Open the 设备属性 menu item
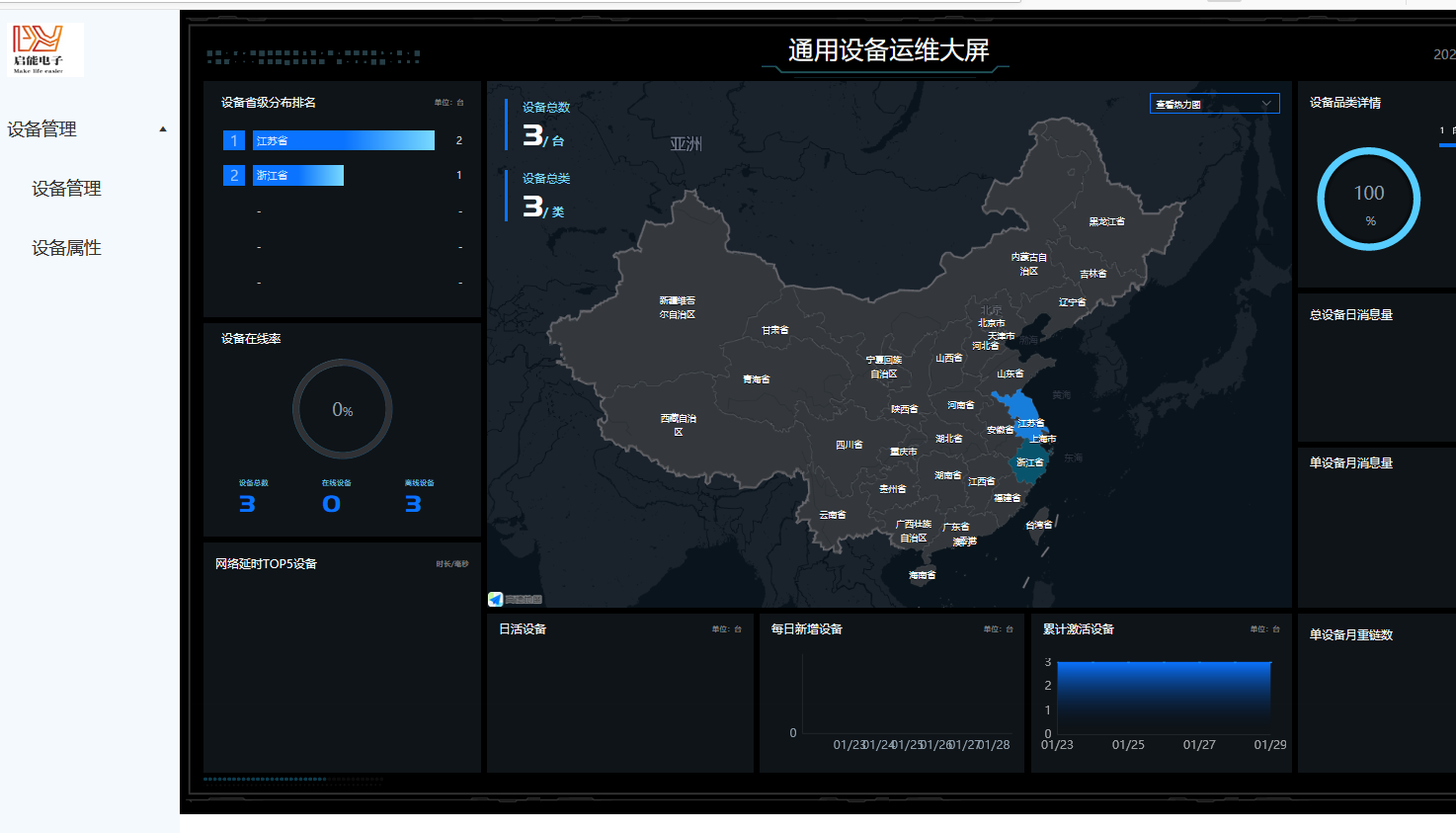Viewport: 1456px width, 833px height. pos(66,248)
